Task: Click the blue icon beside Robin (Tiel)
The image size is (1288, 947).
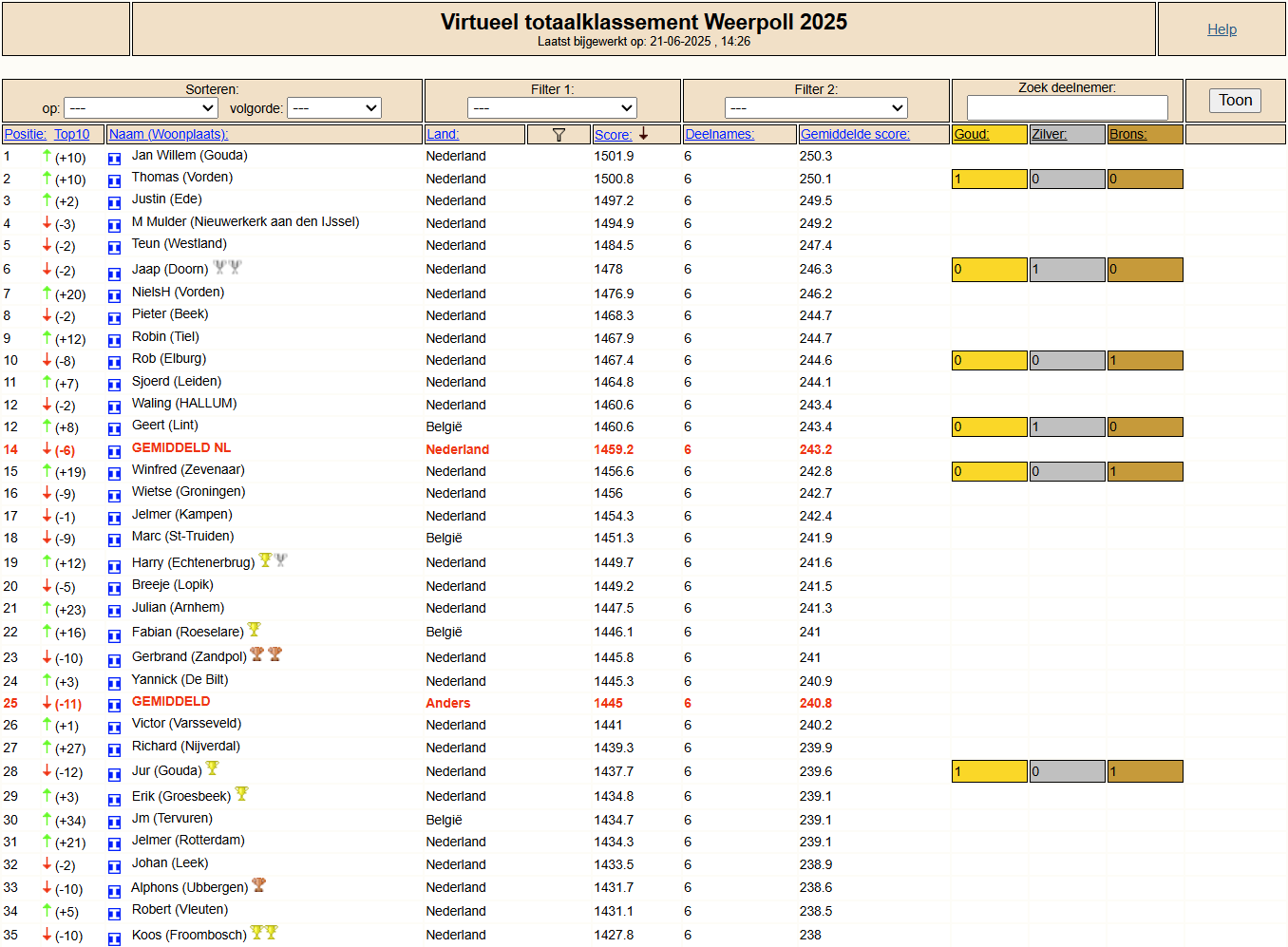Action: pyautogui.click(x=114, y=340)
